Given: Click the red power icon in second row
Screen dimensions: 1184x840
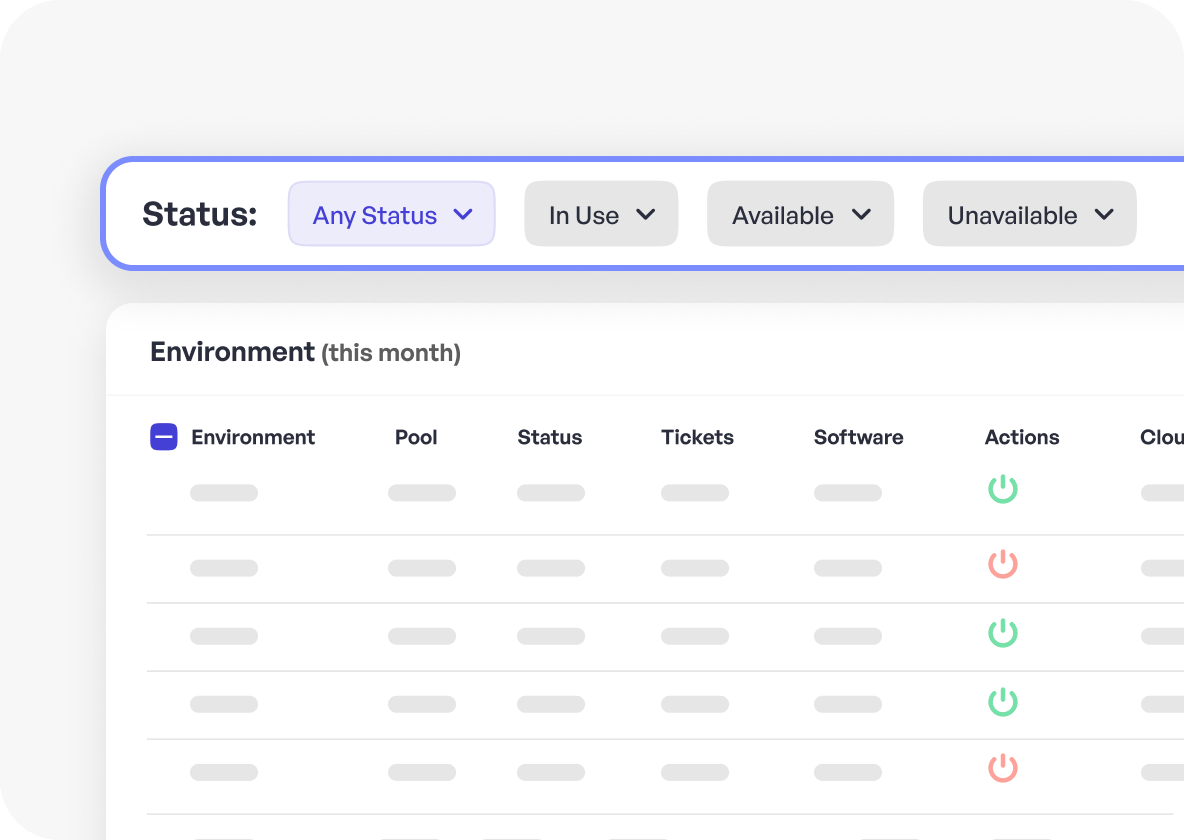Looking at the screenshot, I should pyautogui.click(x=1003, y=564).
